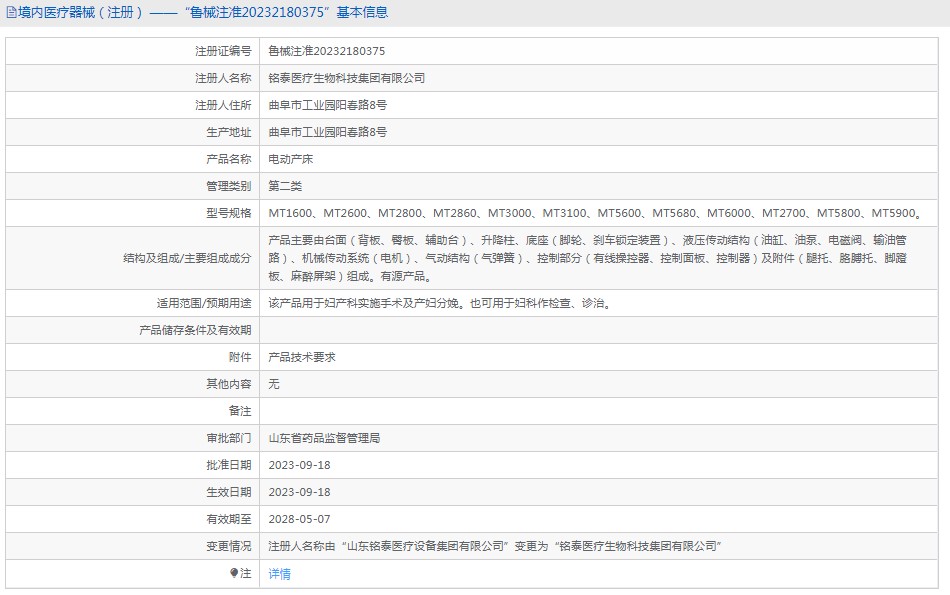The height and width of the screenshot is (595, 950).
Task: Click the bulb icon next to 注
Action: pyautogui.click(x=234, y=573)
